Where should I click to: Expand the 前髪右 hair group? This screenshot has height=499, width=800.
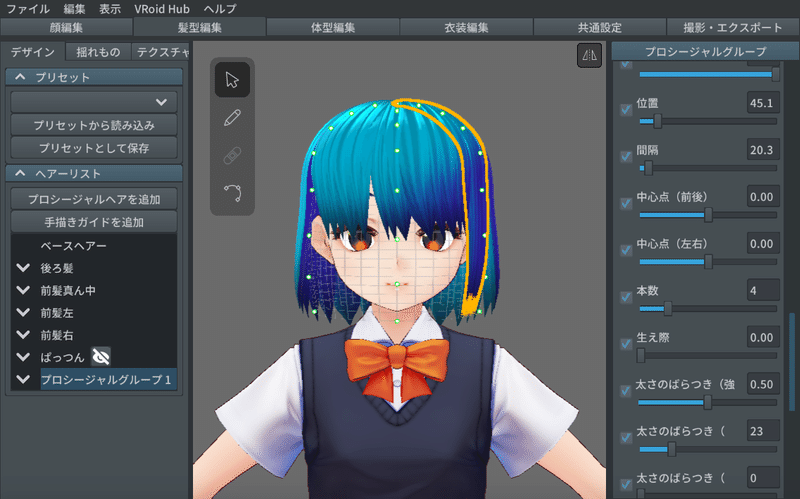click(x=23, y=335)
